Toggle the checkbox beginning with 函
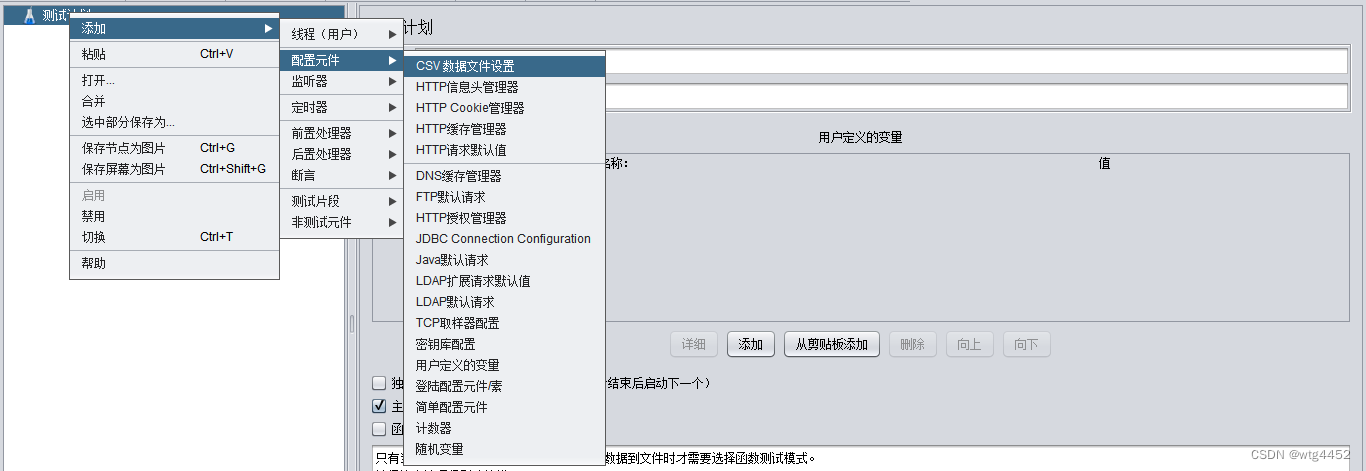 click(379, 429)
